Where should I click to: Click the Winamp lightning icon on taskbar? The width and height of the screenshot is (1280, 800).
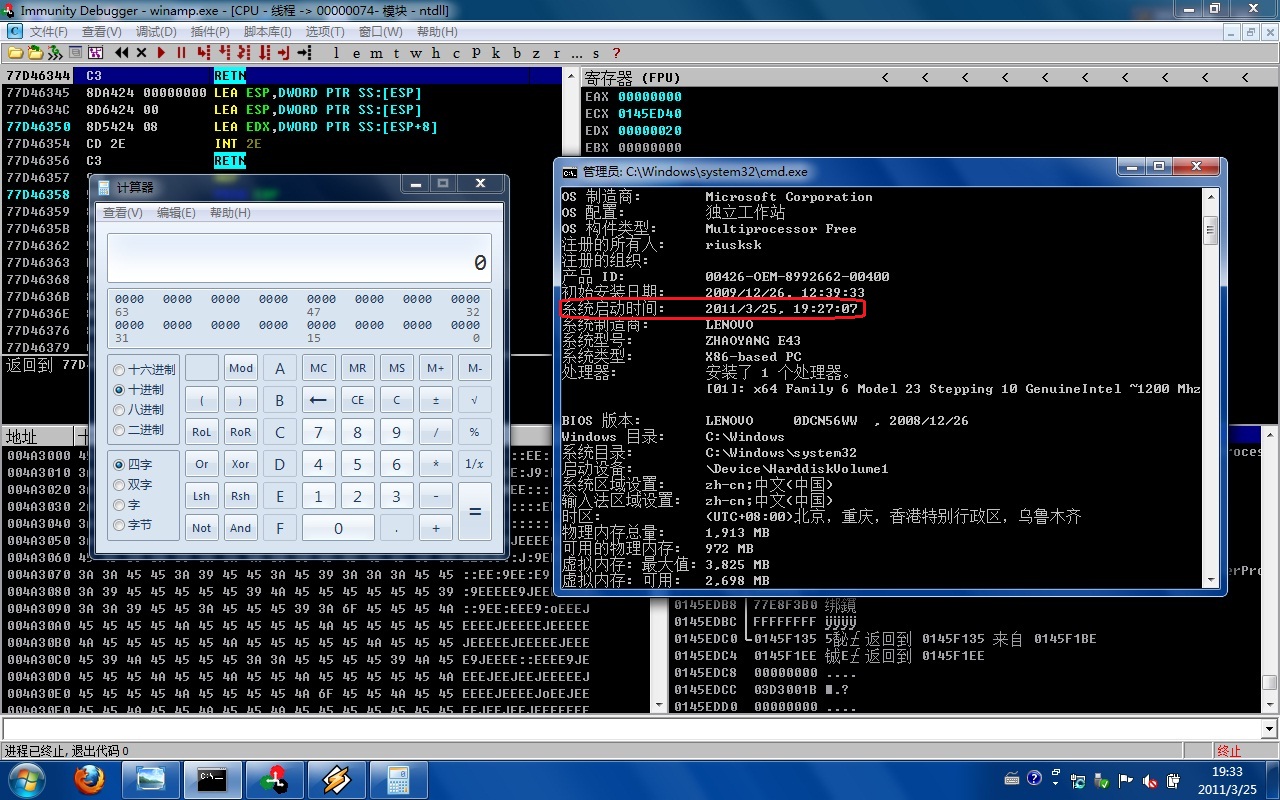coord(336,779)
